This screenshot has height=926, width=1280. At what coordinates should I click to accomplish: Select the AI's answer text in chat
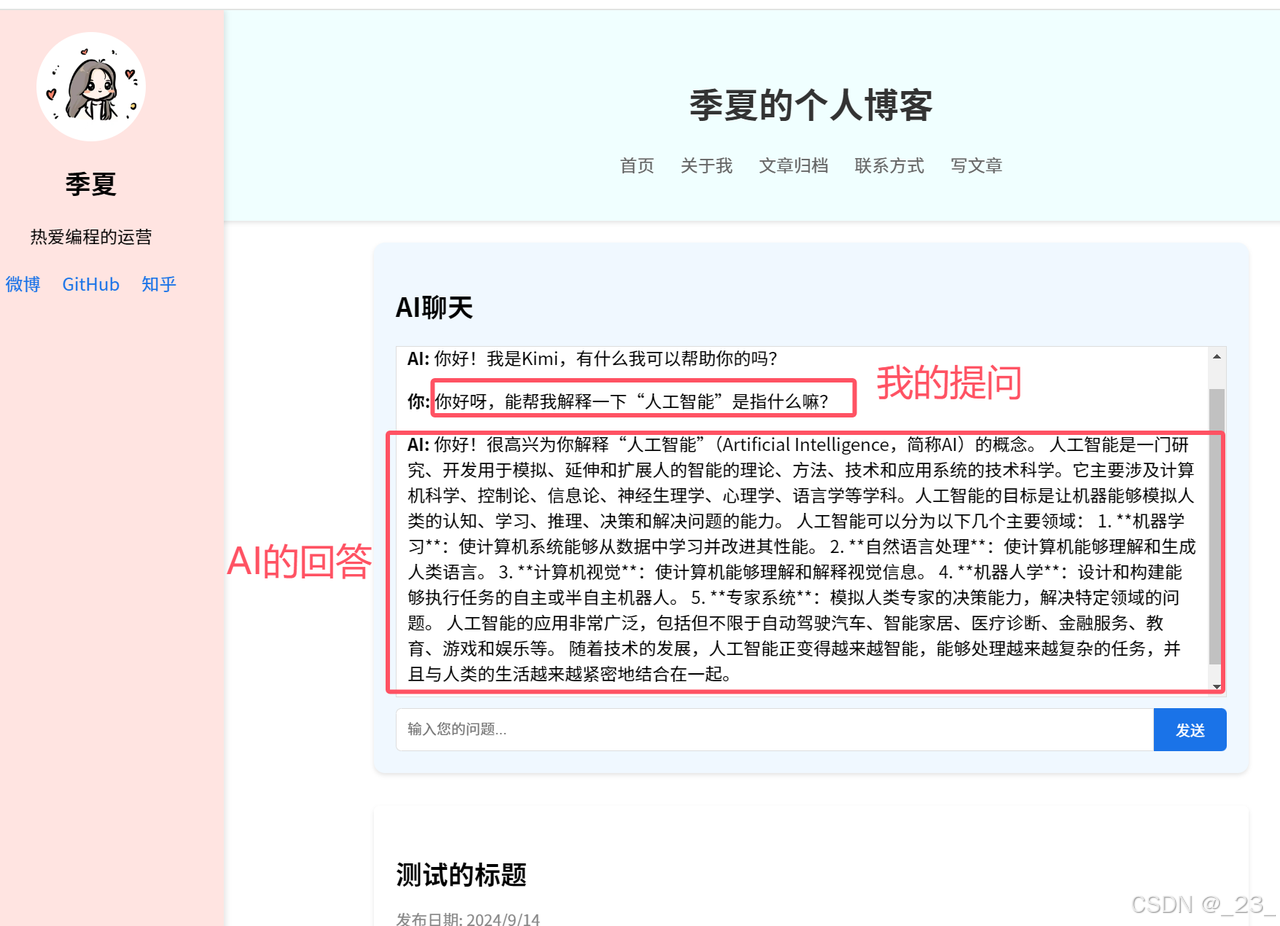click(x=800, y=560)
